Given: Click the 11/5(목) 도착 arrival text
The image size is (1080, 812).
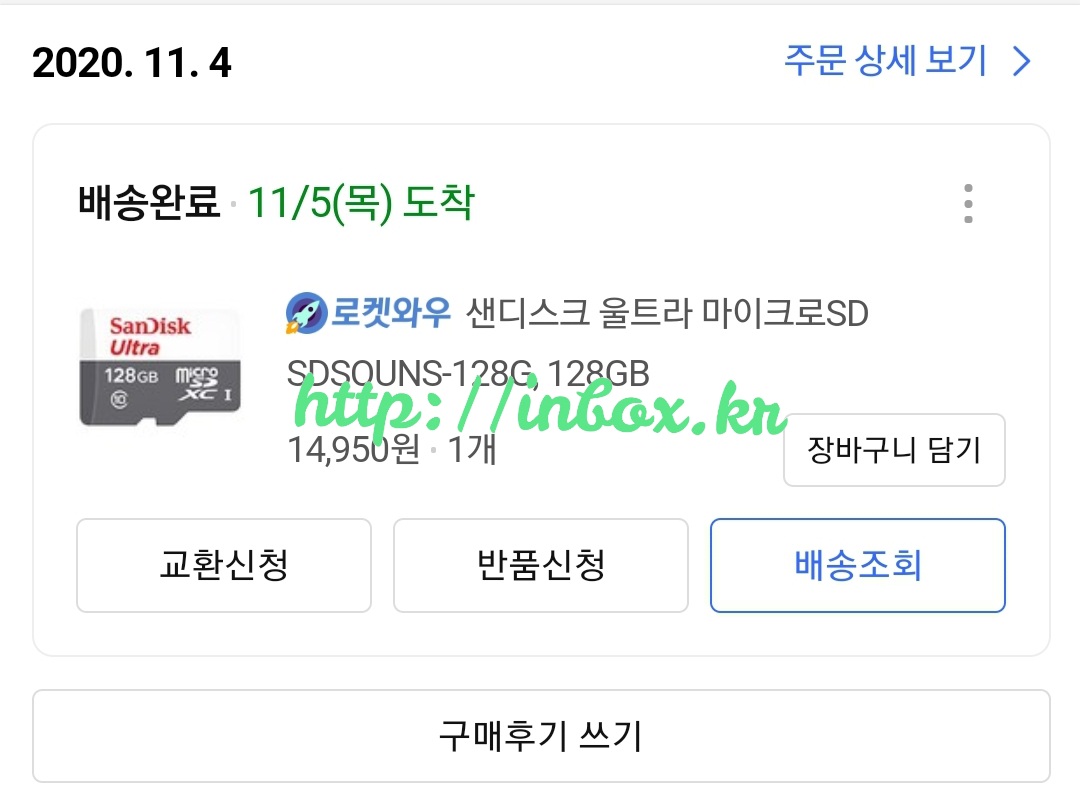Looking at the screenshot, I should pyautogui.click(x=361, y=203).
